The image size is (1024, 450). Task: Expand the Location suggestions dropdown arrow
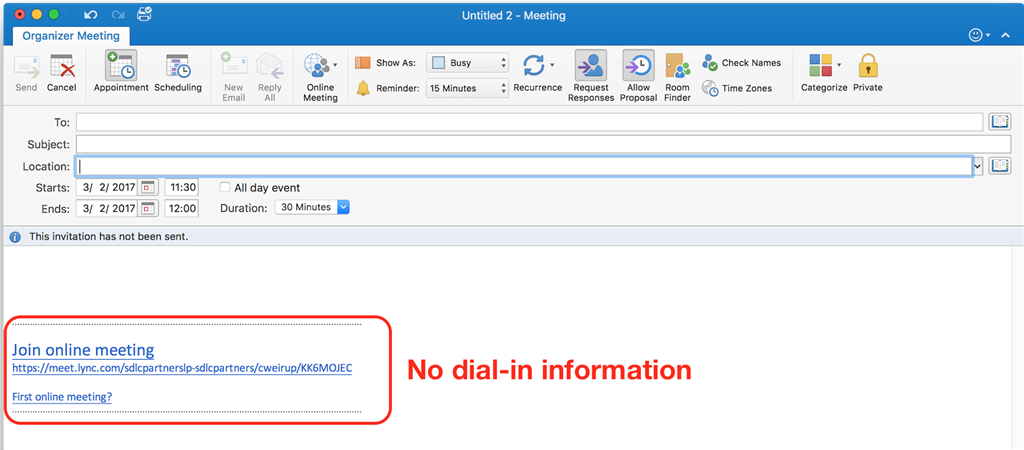tap(978, 166)
